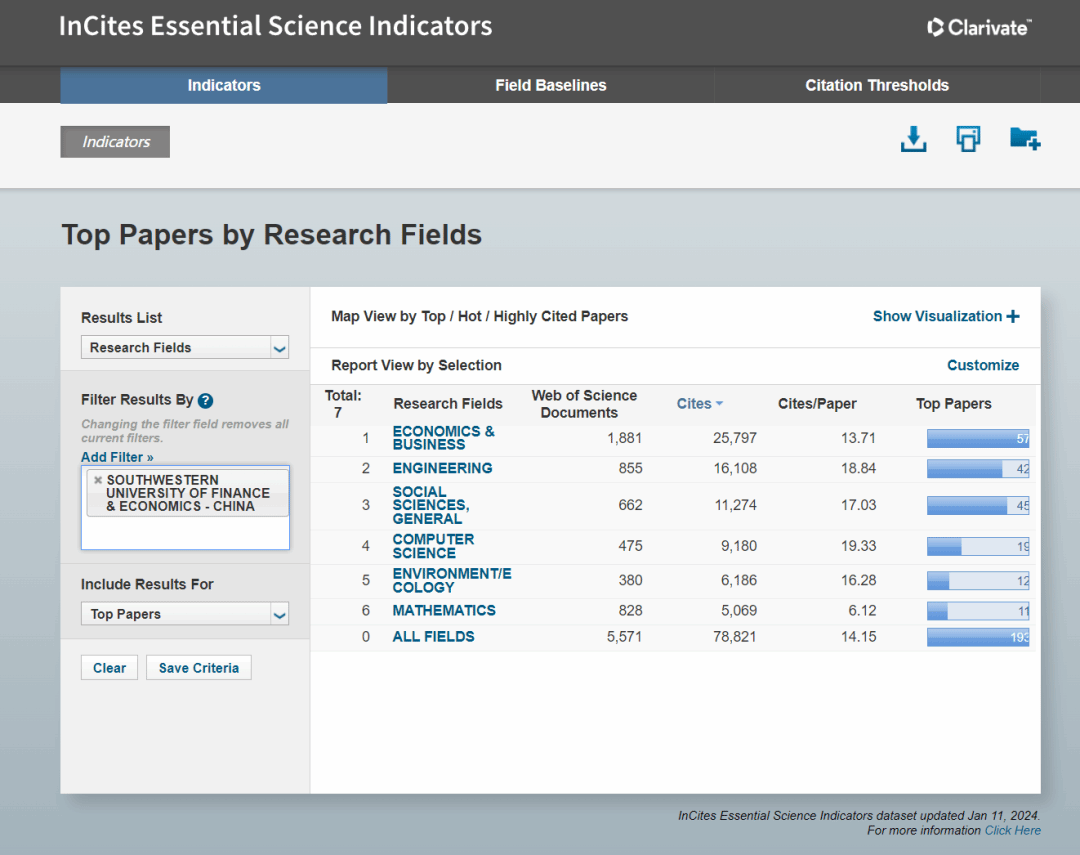
Task: Click the print/copy report icon
Action: click(967, 140)
